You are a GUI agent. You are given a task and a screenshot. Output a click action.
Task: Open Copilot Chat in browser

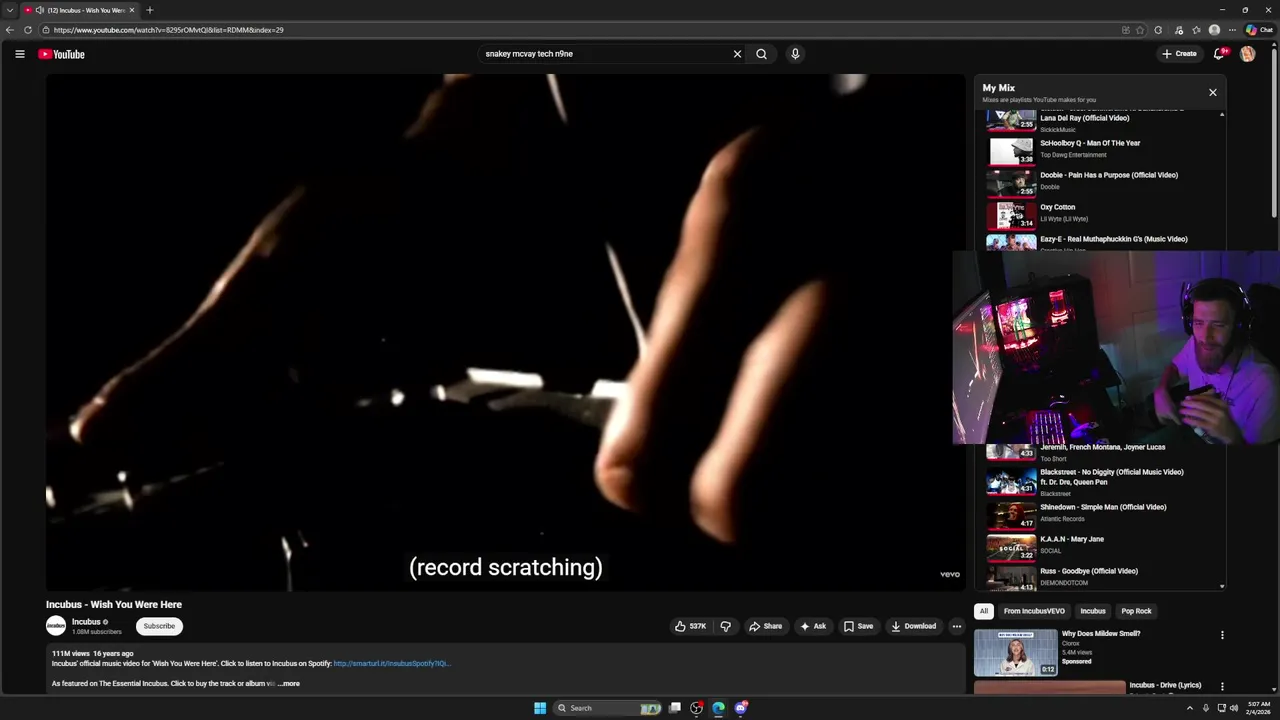pyautogui.click(x=1259, y=30)
